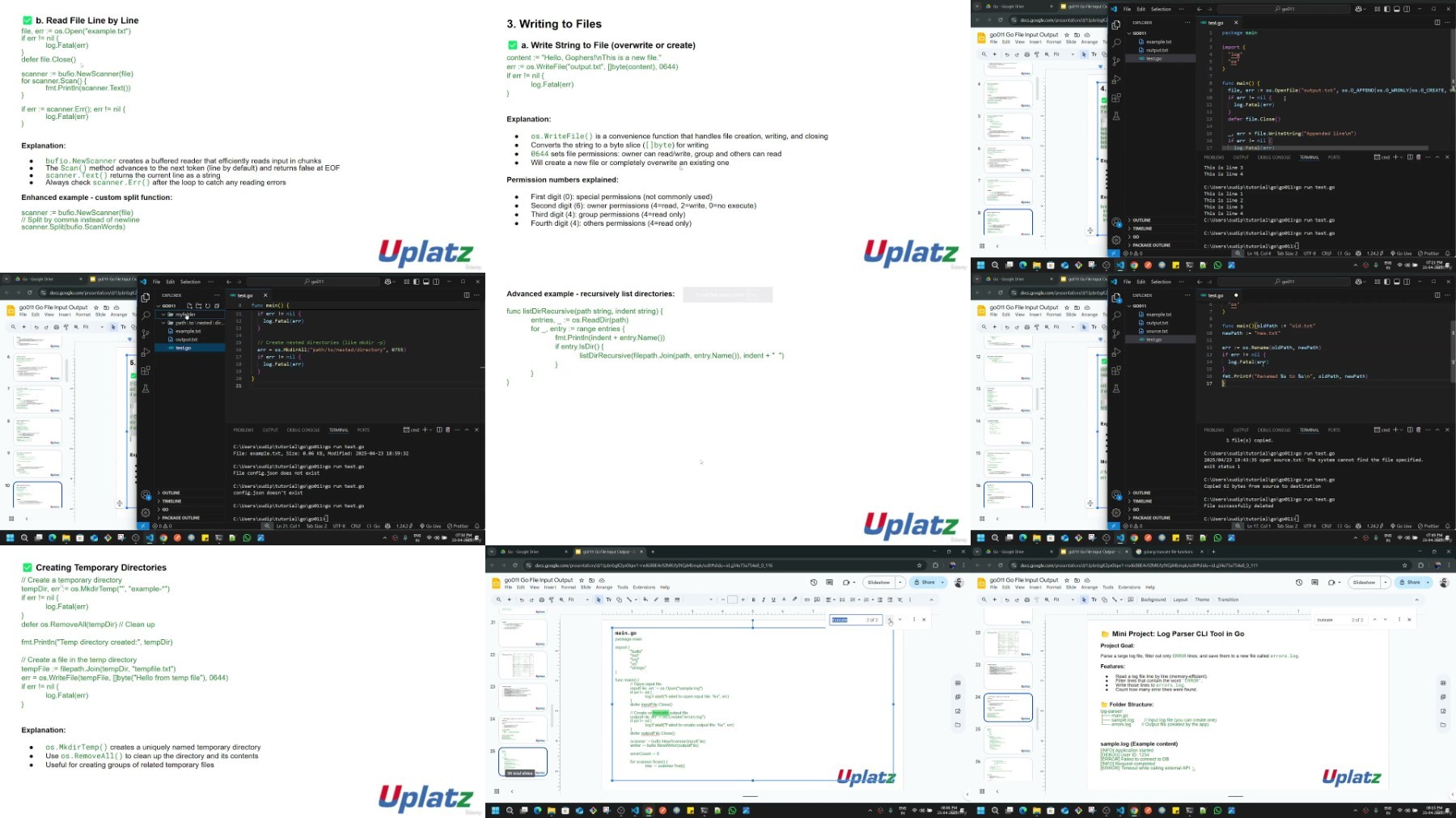The height and width of the screenshot is (818, 1456).
Task: Click find previous arrow in main.go Slides find box
Action: pos(889,620)
